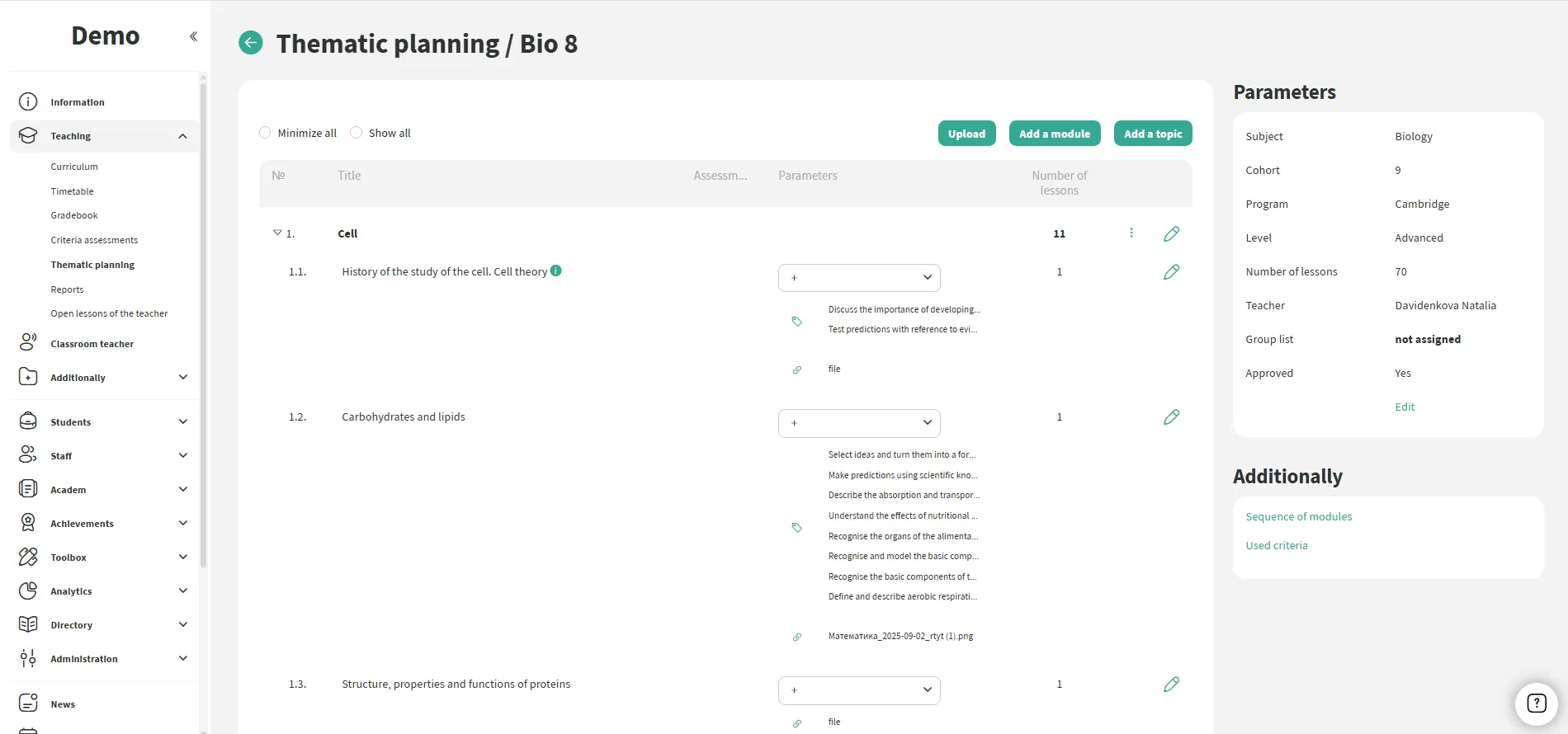
Task: Click the Edit link in Parameters
Action: pos(1404,407)
